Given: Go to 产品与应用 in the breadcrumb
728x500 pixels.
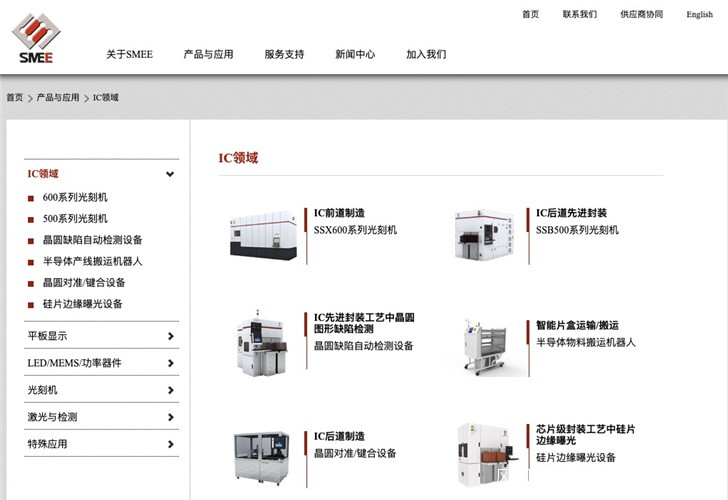Looking at the screenshot, I should click(x=58, y=97).
